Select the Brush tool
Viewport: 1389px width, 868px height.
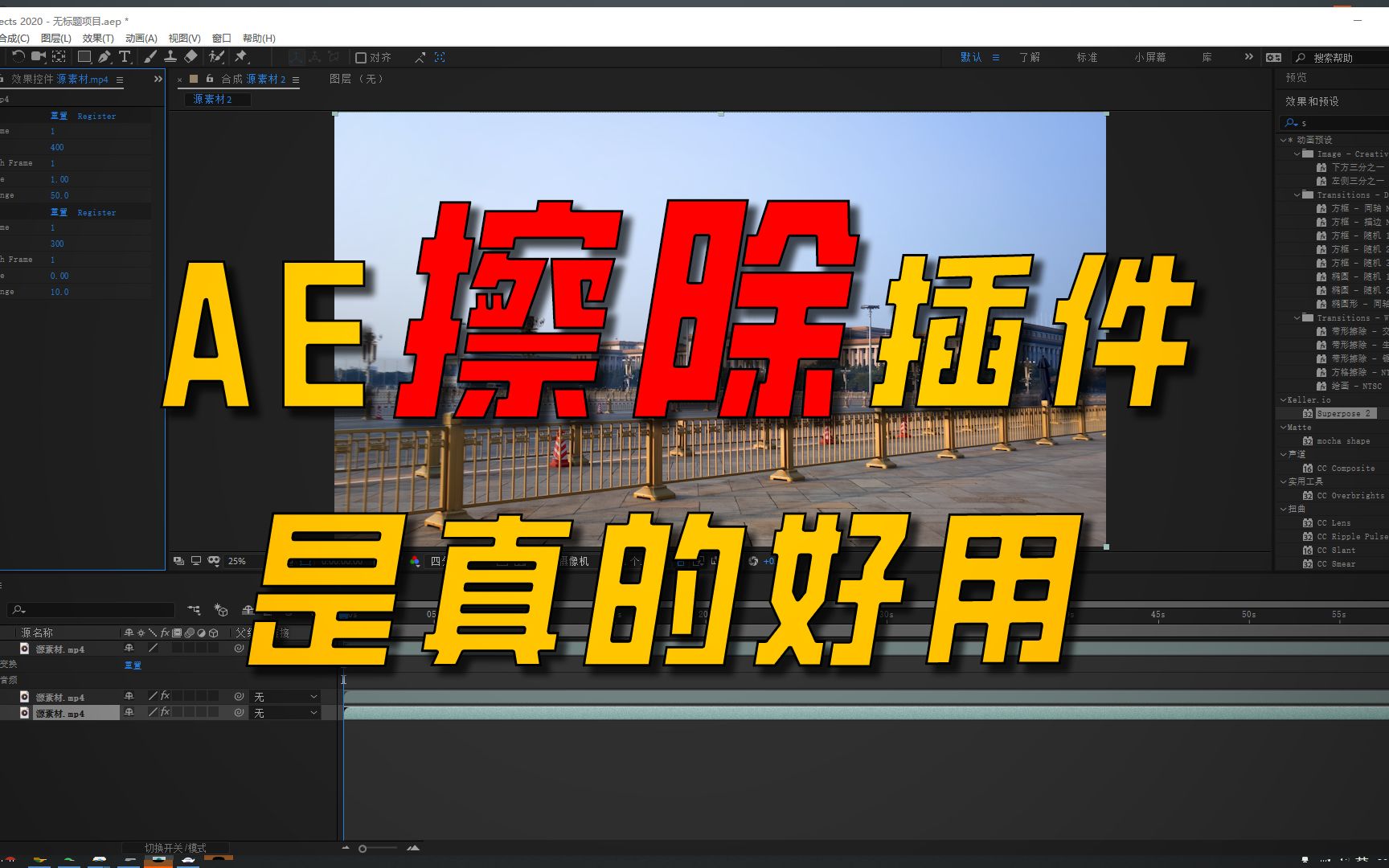pyautogui.click(x=150, y=56)
